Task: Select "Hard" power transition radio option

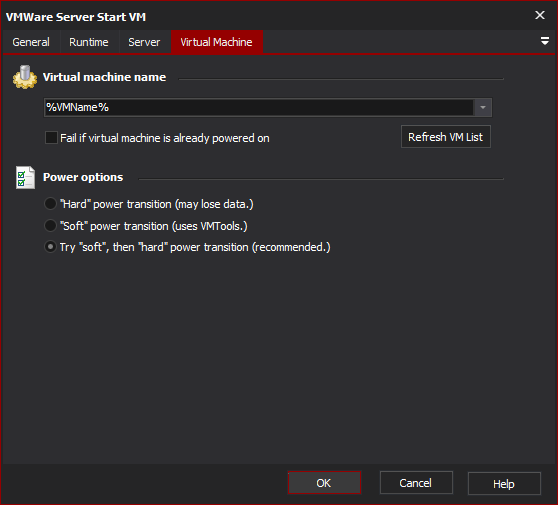Action: [x=50, y=204]
